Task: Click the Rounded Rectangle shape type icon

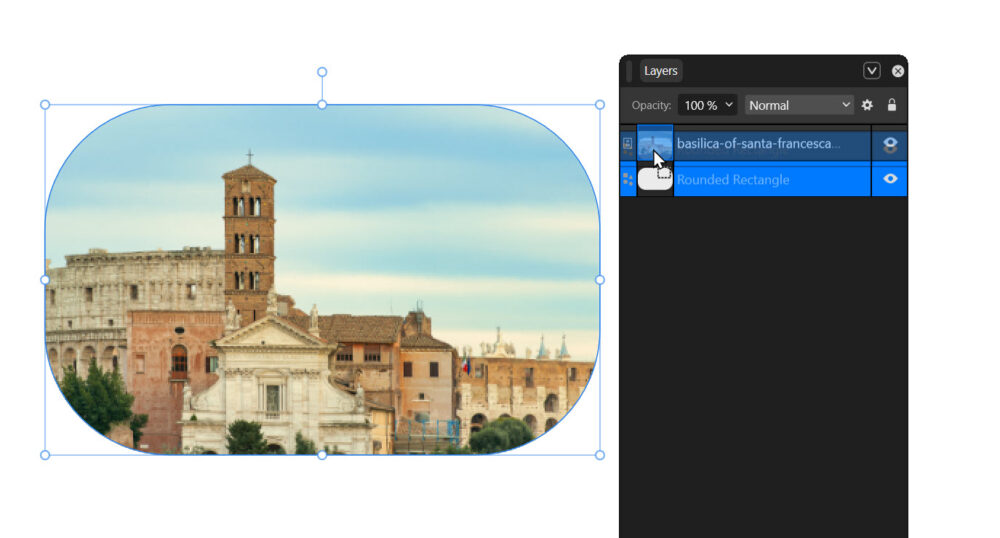Action: point(627,179)
